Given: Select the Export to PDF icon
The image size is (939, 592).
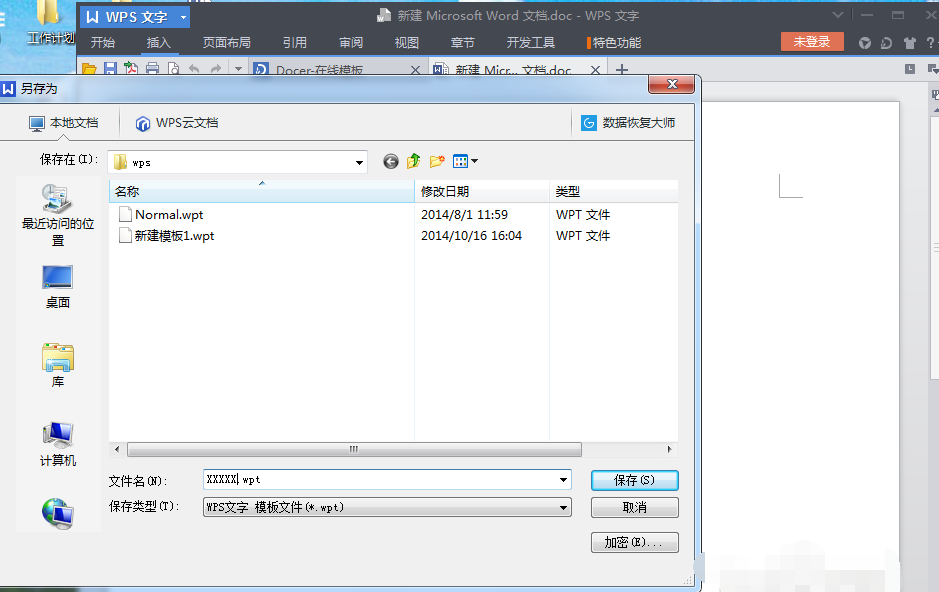Looking at the screenshot, I should tap(131, 68).
